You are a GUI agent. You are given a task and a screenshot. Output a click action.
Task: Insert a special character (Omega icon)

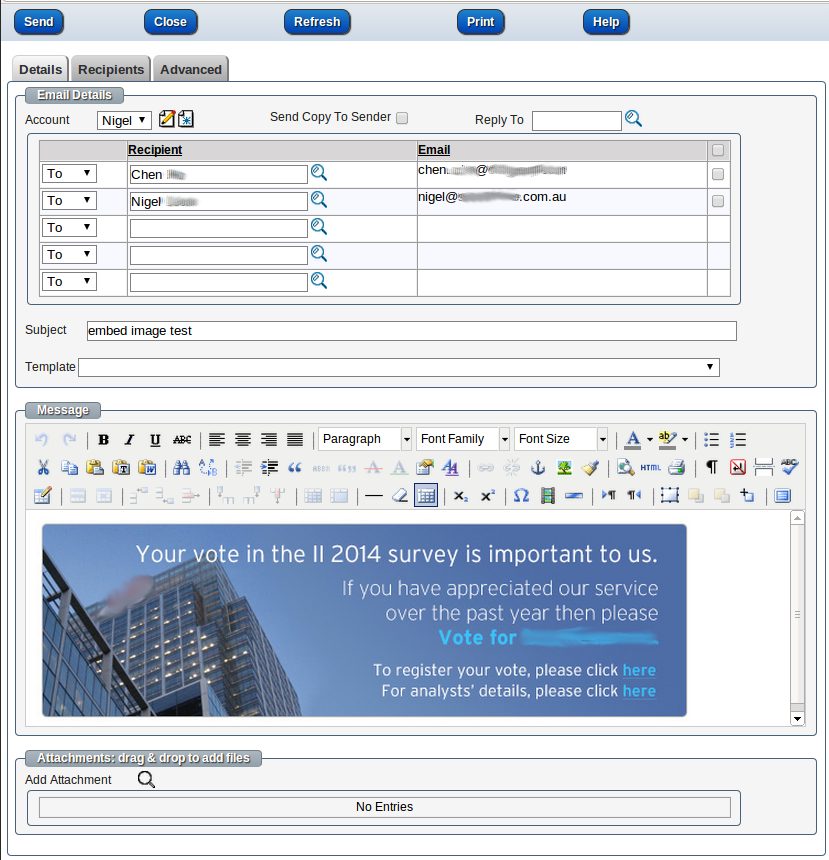pos(521,495)
